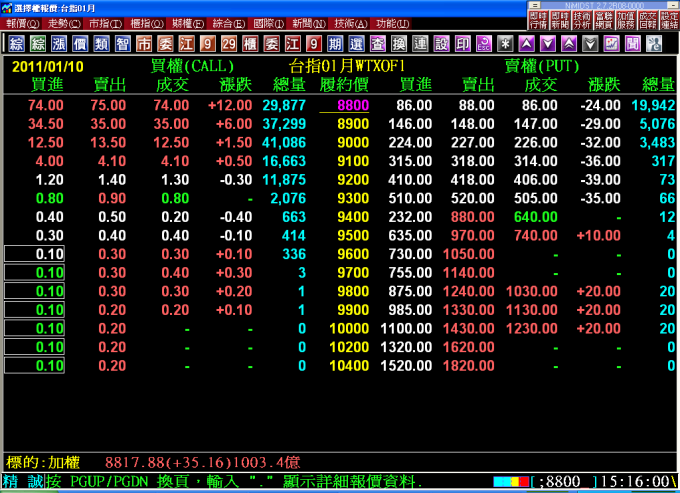Click the put ask price 1820.00
This screenshot has width=680, height=493.
tap(469, 366)
